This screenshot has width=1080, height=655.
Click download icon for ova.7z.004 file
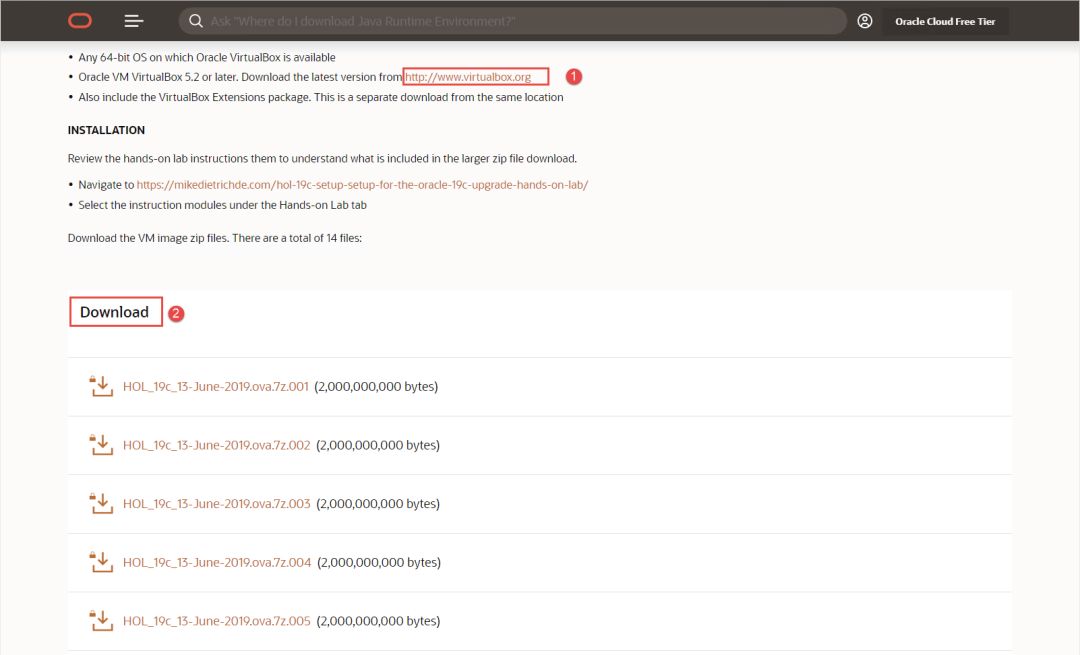coord(101,562)
